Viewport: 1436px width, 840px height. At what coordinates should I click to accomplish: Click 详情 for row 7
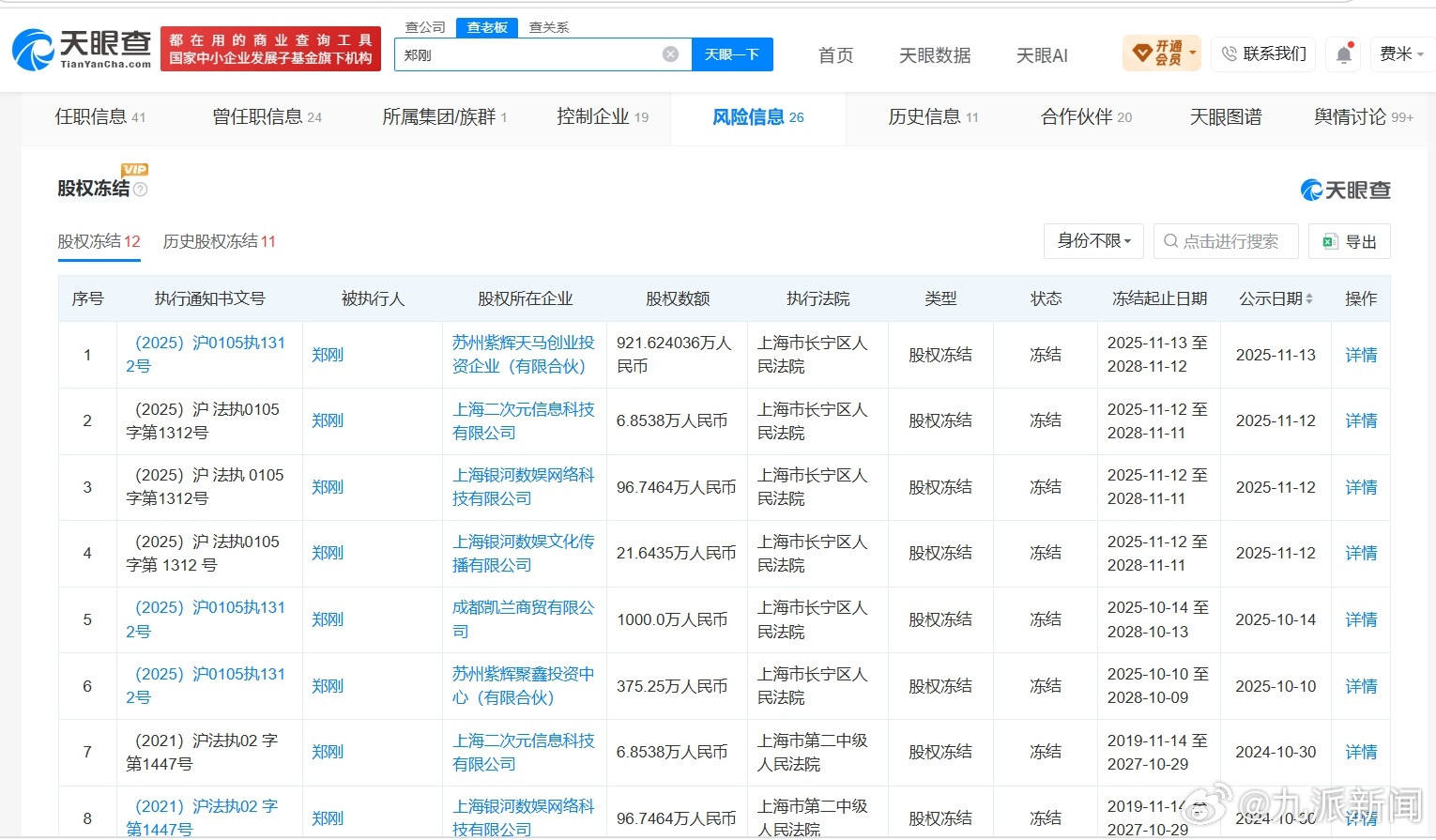pos(1361,752)
